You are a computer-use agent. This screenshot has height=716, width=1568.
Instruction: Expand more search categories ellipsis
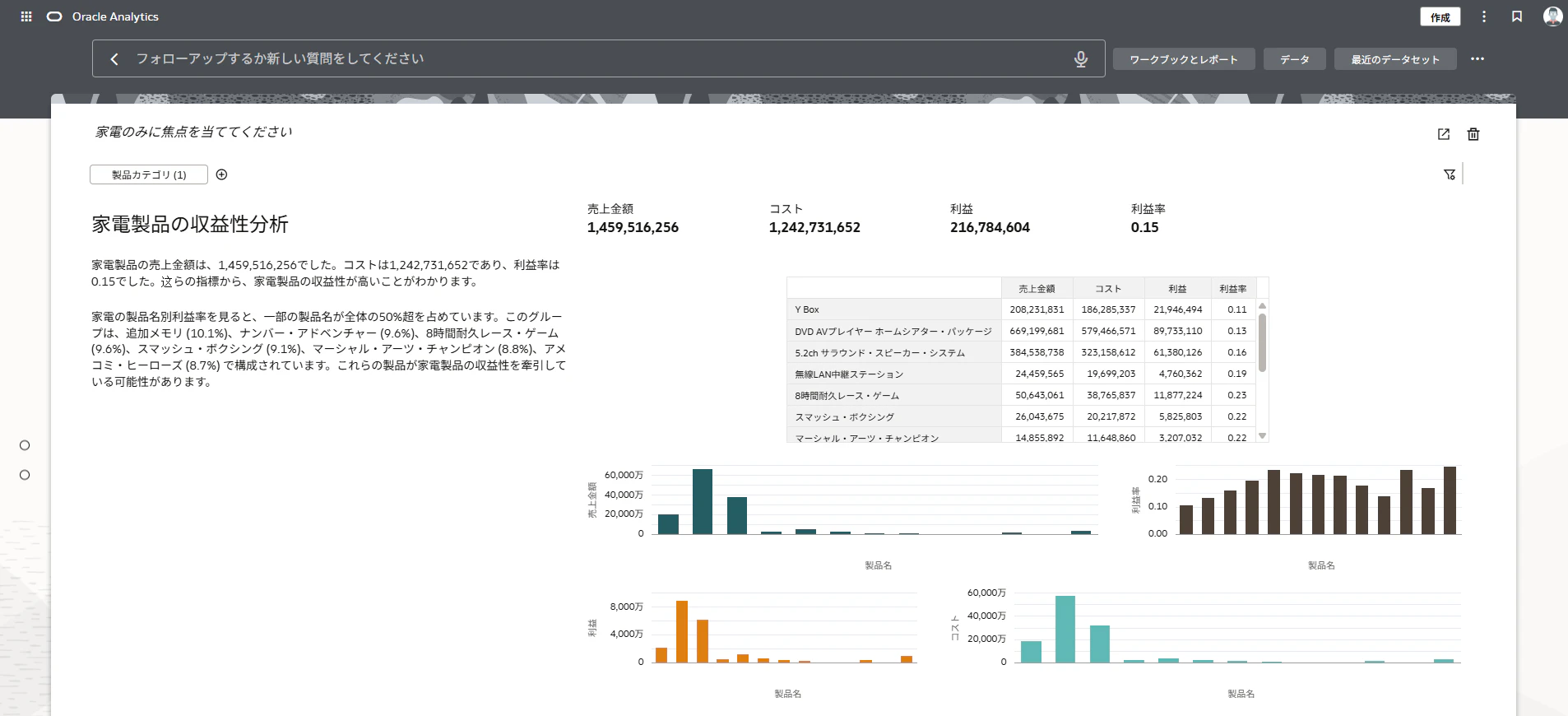[1478, 59]
